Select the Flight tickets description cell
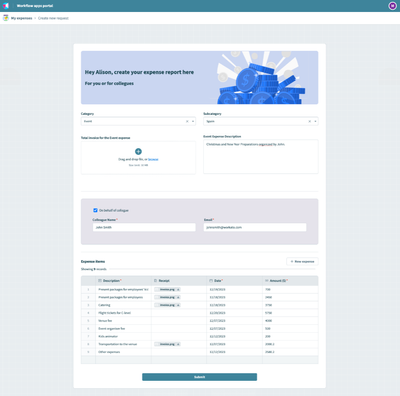The image size is (400, 396). coord(123,313)
